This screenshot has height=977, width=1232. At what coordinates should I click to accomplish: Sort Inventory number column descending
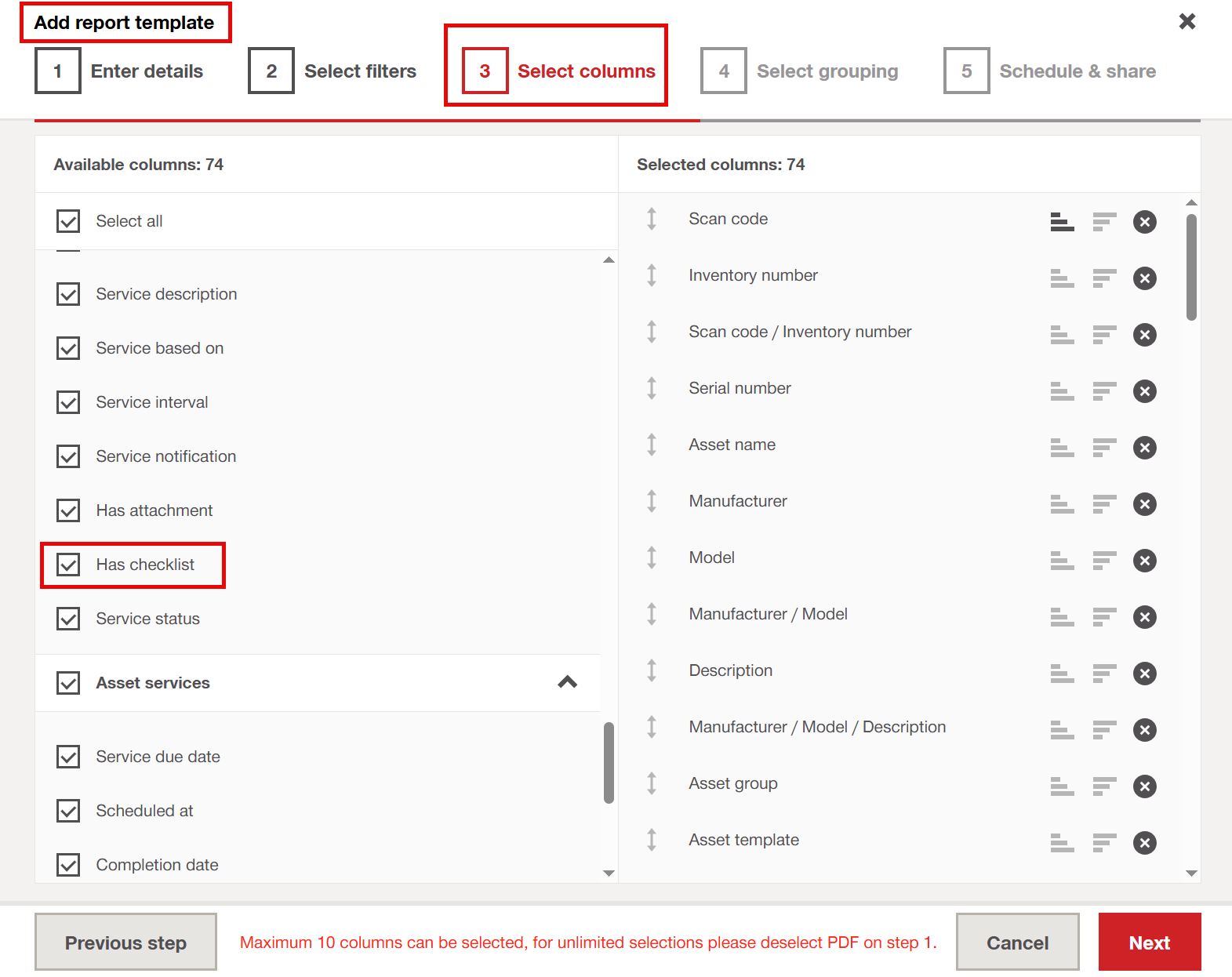click(x=1104, y=278)
